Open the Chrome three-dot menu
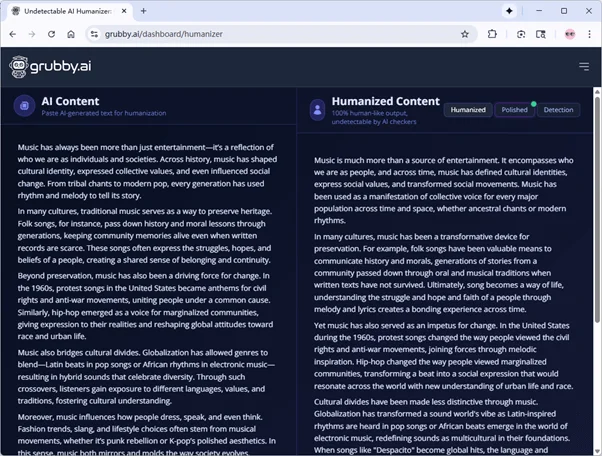Screen dimensions: 602x456 pyautogui.click(x=589, y=33)
